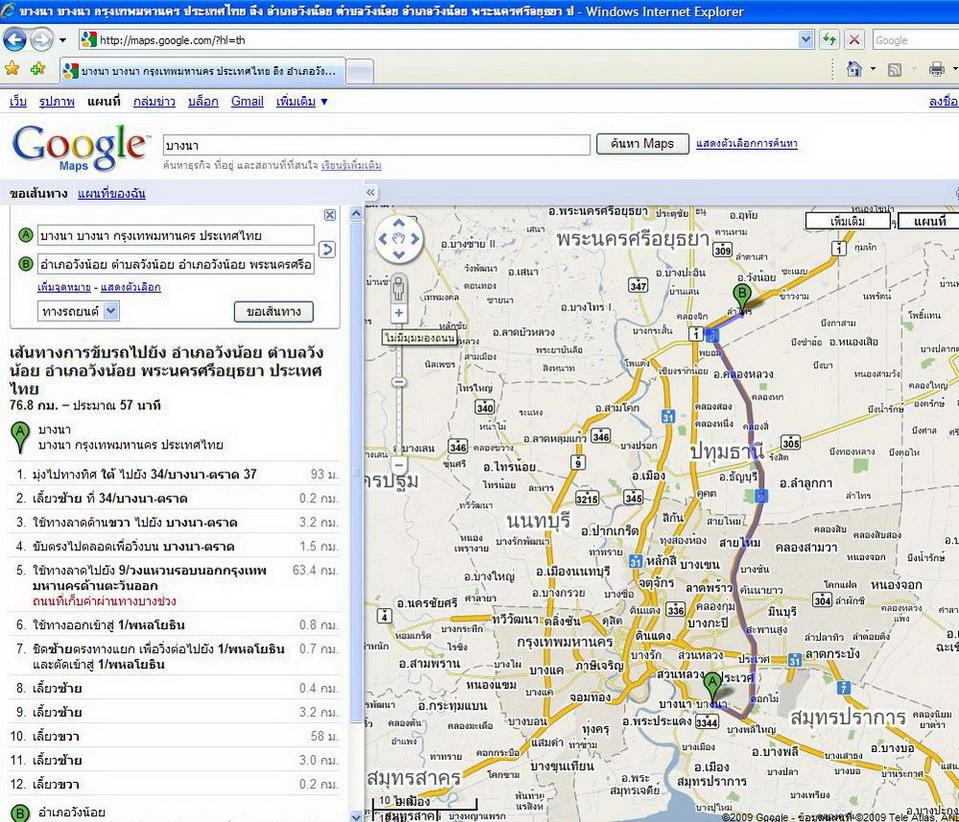The width and height of the screenshot is (959, 822).
Task: Open the รูปภาพ link
Action: point(56,102)
